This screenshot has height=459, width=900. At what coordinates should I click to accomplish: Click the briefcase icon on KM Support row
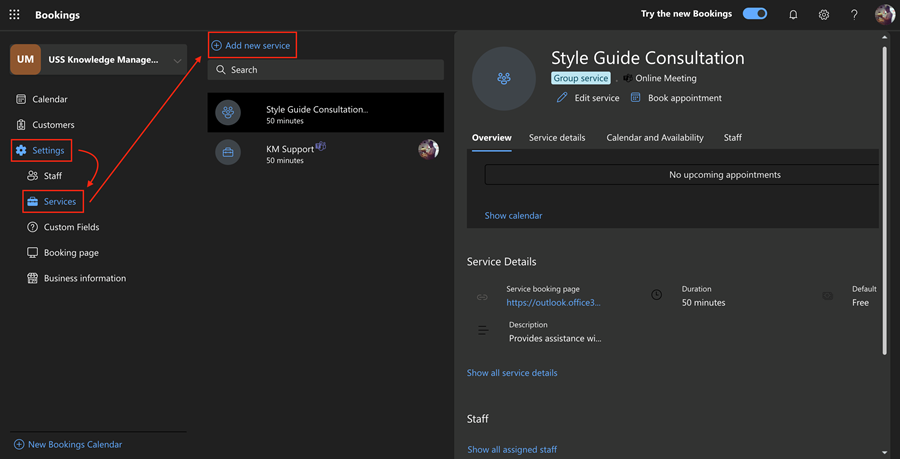[x=228, y=152]
